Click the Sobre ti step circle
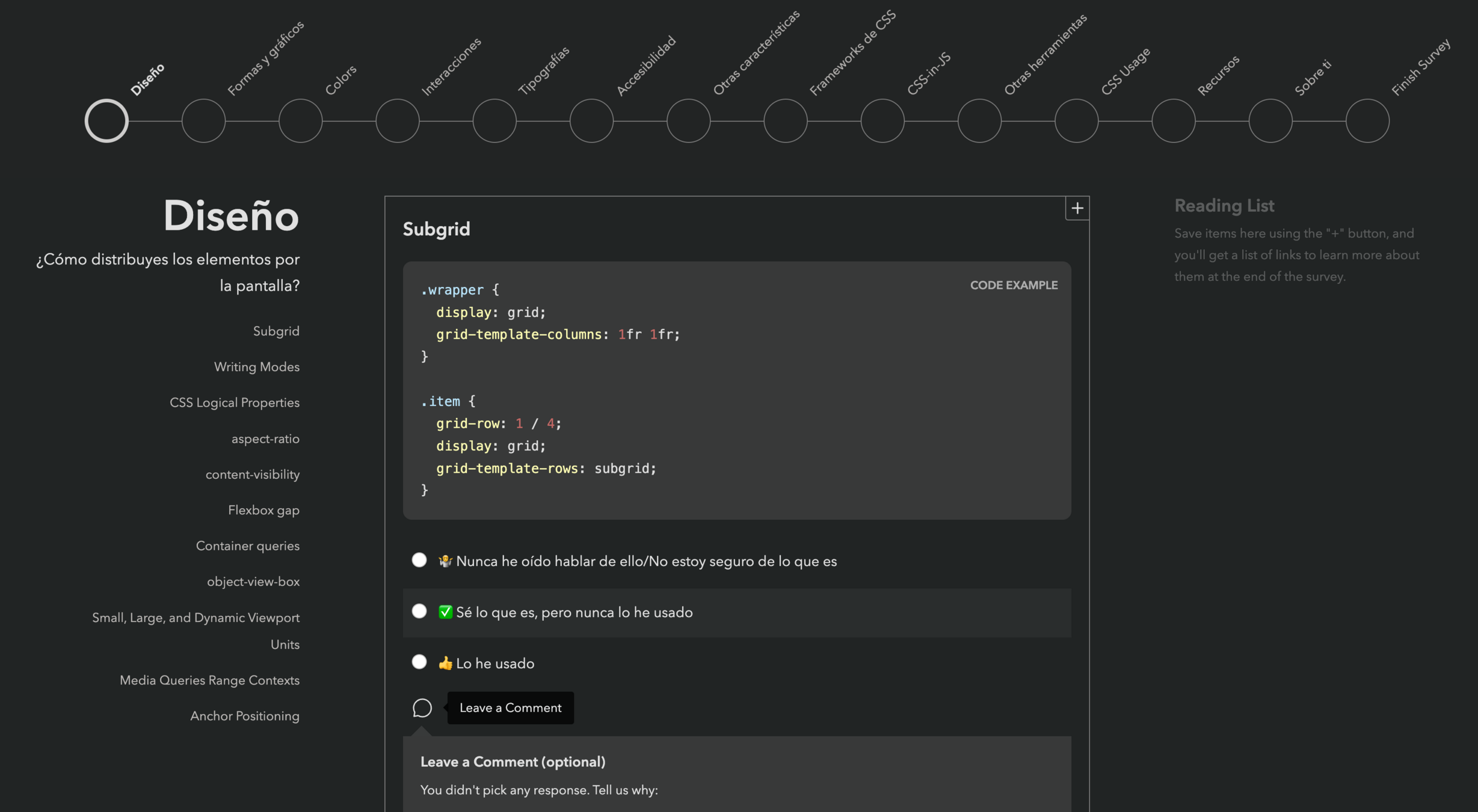Screen dimensions: 1478x812 click(x=1270, y=121)
